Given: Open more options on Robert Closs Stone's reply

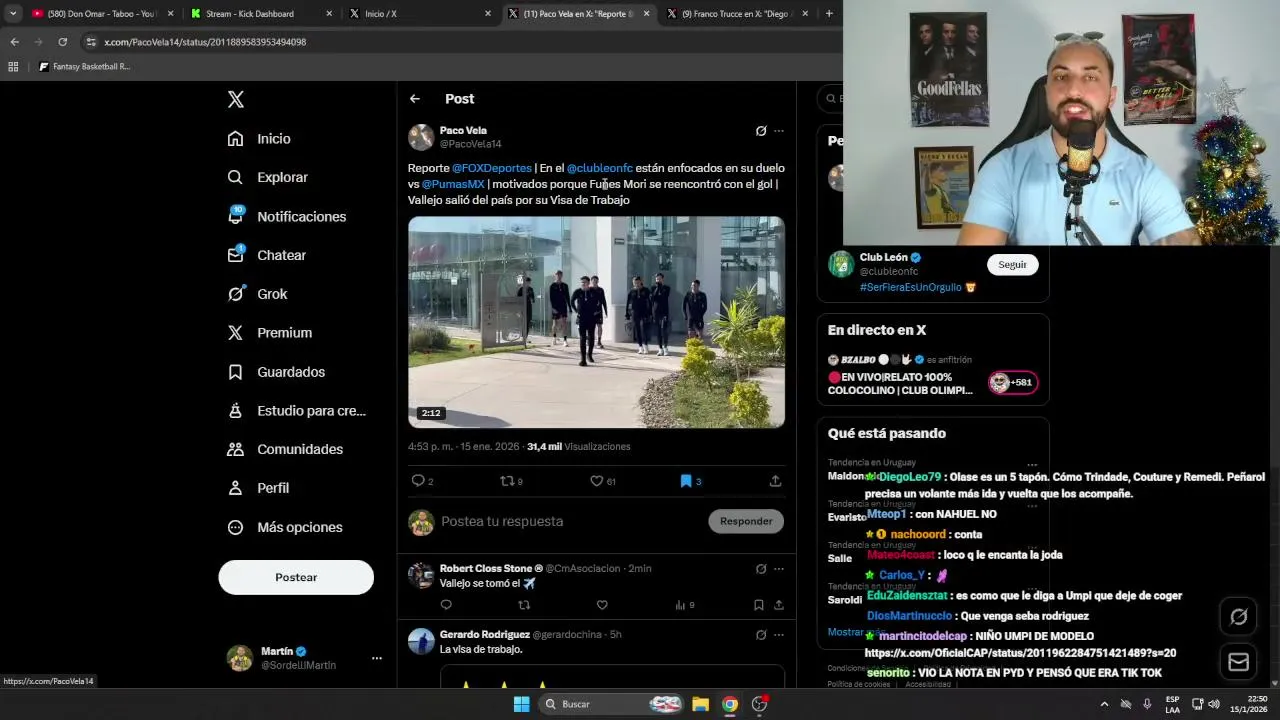Looking at the screenshot, I should [779, 568].
